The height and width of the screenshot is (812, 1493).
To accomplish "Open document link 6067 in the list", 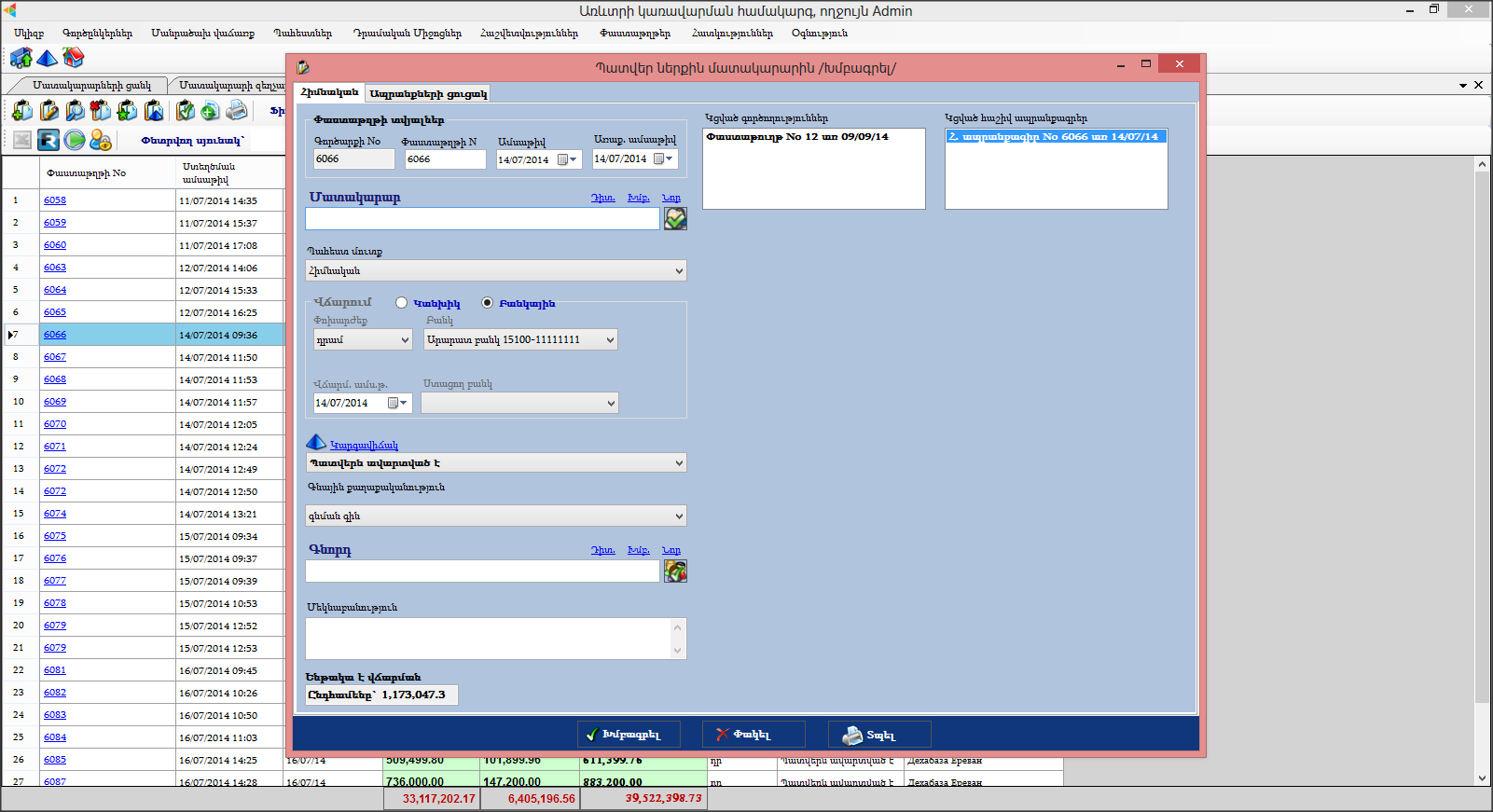I will [x=55, y=357].
